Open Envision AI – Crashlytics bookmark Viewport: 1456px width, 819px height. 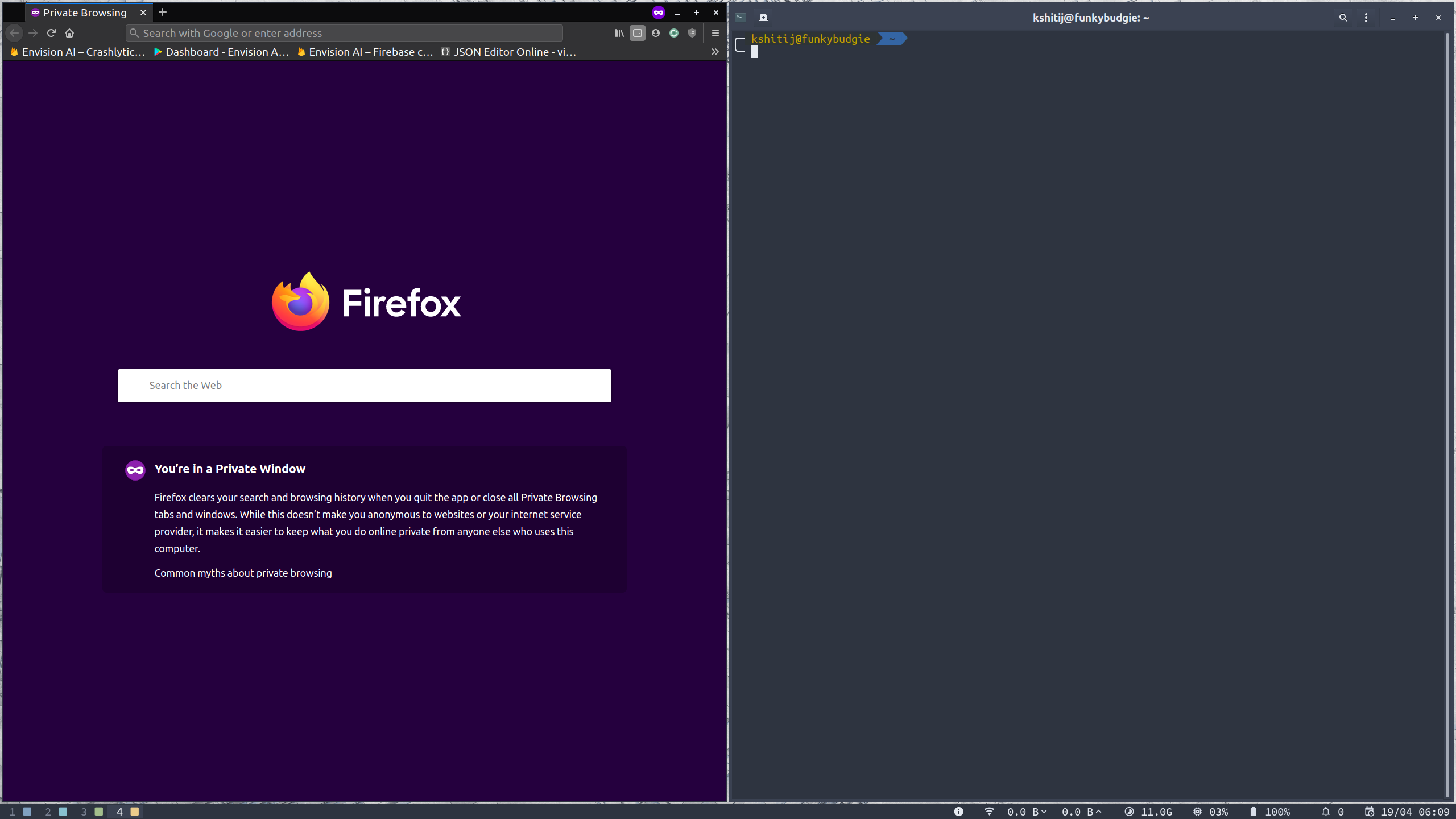pyautogui.click(x=78, y=52)
